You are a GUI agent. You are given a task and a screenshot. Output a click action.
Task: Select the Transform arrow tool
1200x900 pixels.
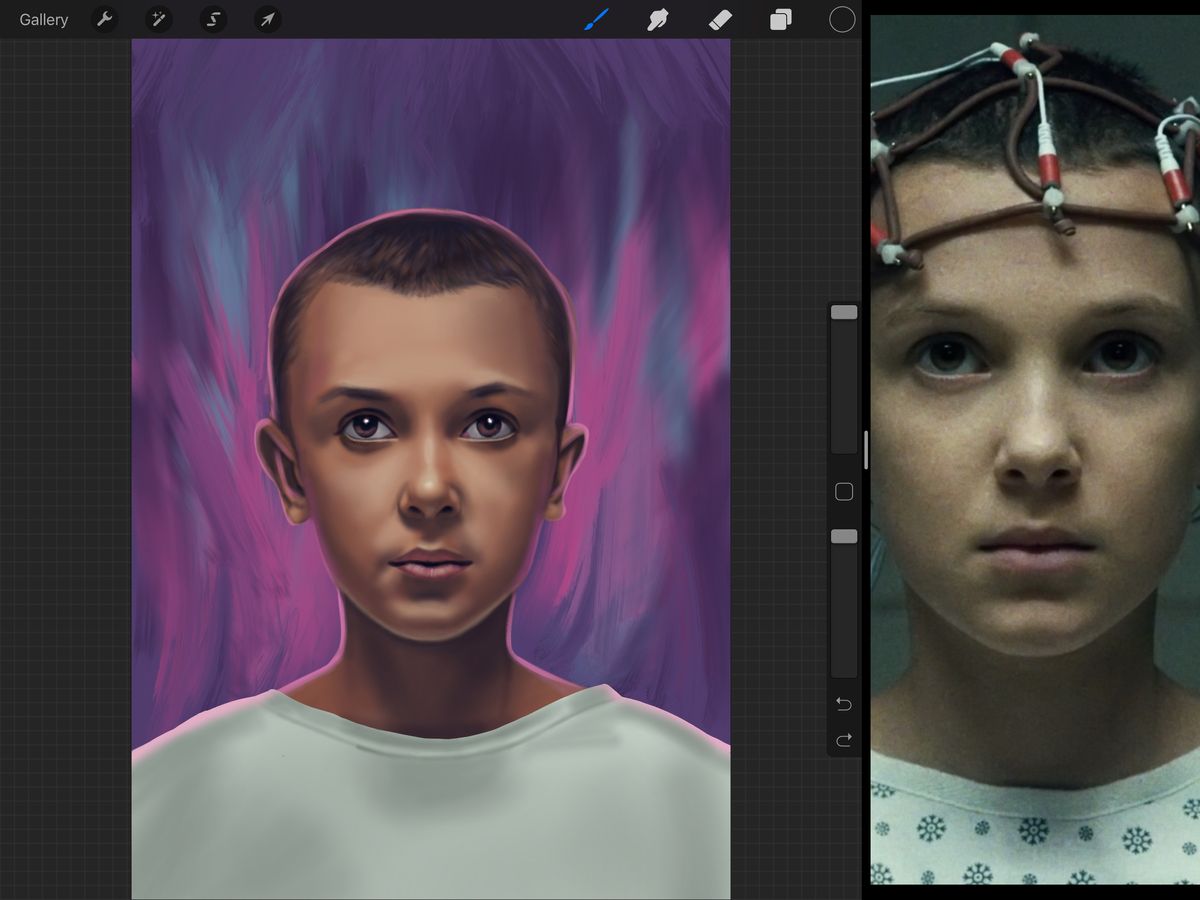click(x=266, y=19)
